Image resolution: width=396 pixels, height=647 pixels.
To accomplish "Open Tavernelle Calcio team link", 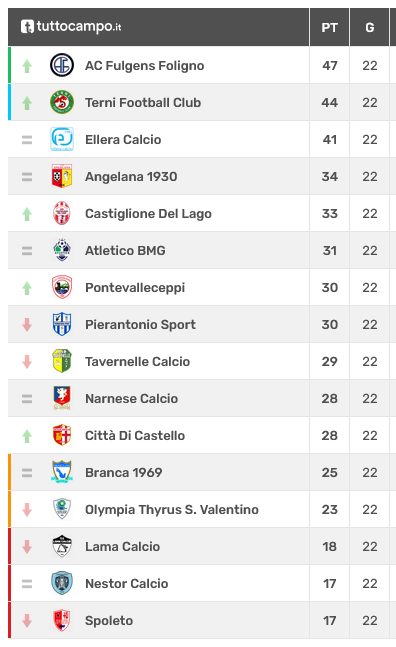I will (x=137, y=361).
